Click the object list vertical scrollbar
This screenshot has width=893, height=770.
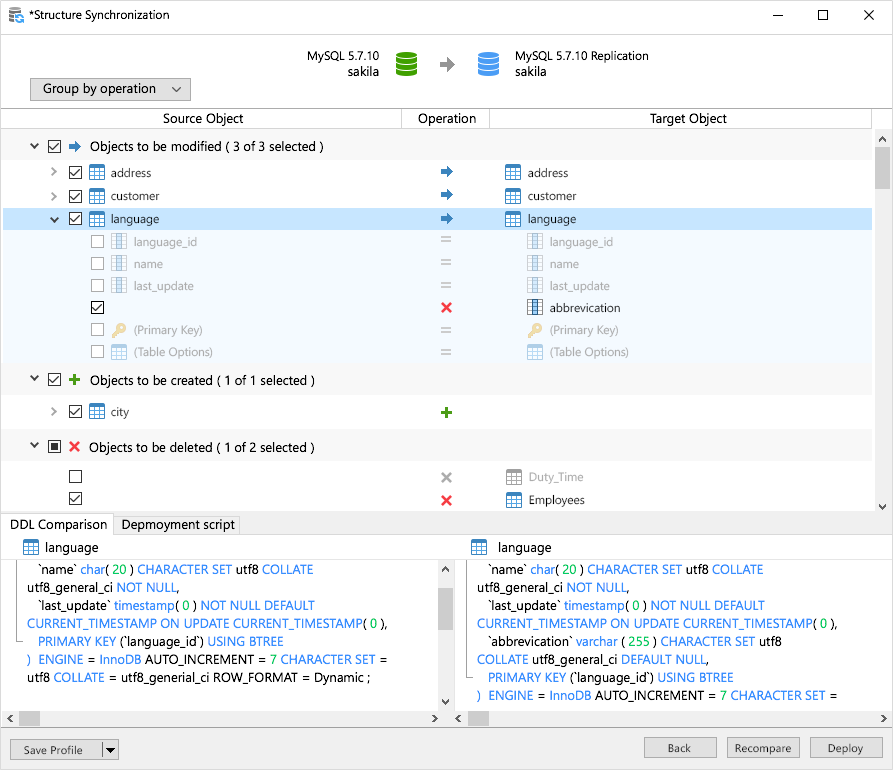pos(882,167)
